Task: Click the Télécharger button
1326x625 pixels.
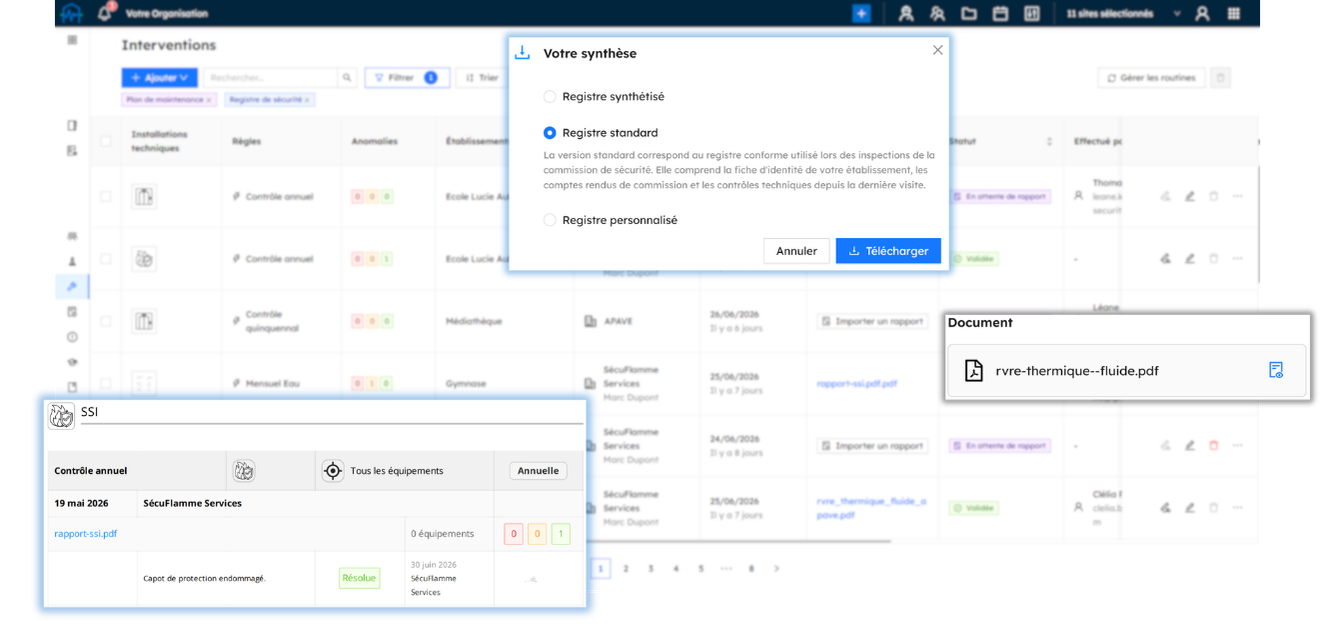Action: [x=888, y=251]
